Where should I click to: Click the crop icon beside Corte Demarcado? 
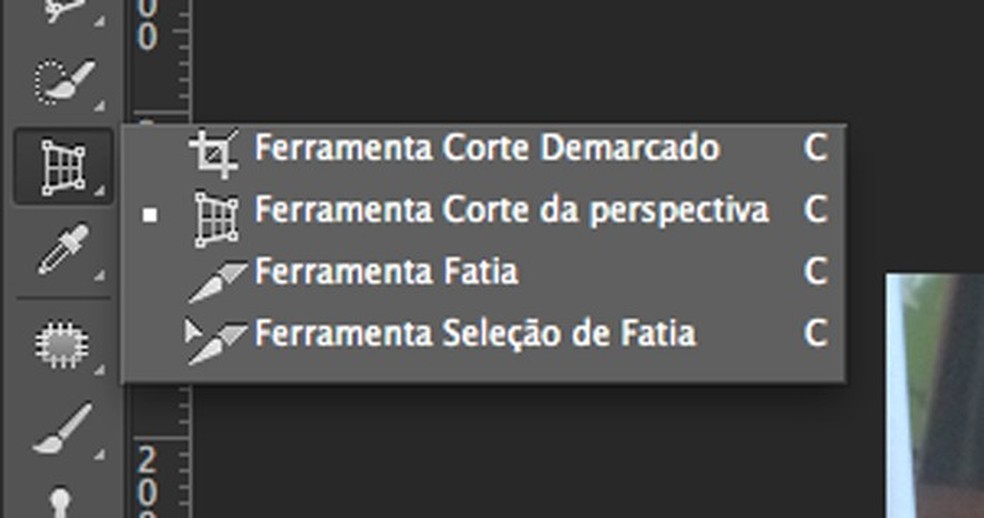(x=215, y=150)
